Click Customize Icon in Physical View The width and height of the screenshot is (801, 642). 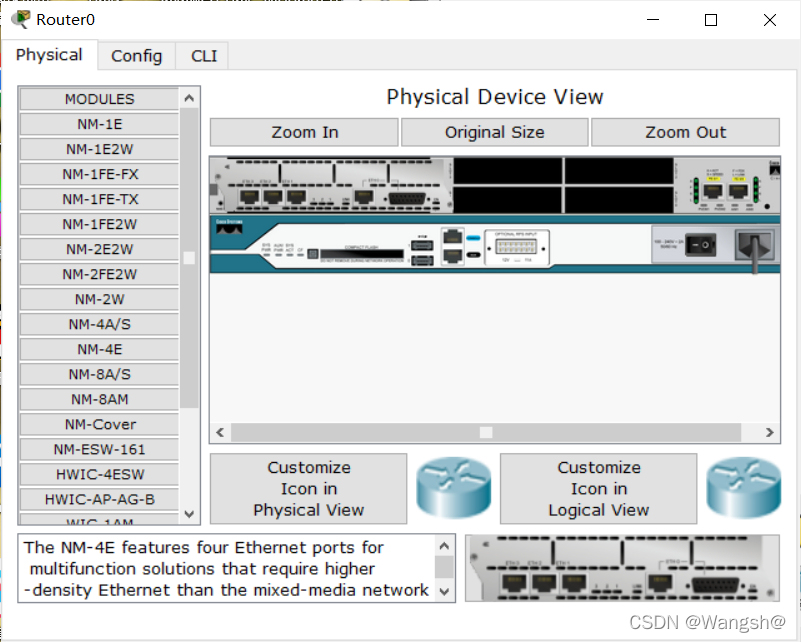pos(309,489)
